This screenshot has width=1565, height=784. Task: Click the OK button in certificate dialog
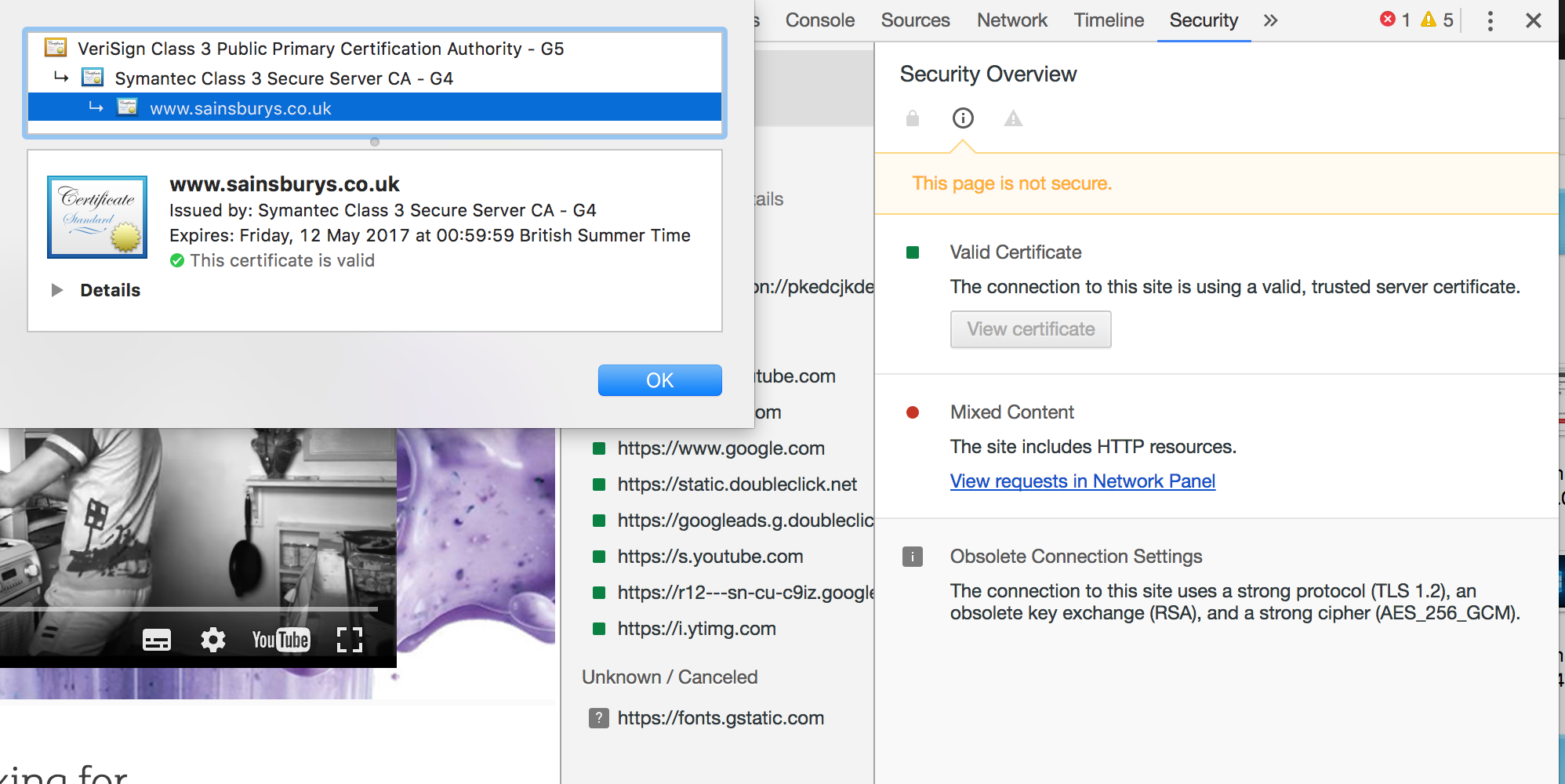point(659,380)
